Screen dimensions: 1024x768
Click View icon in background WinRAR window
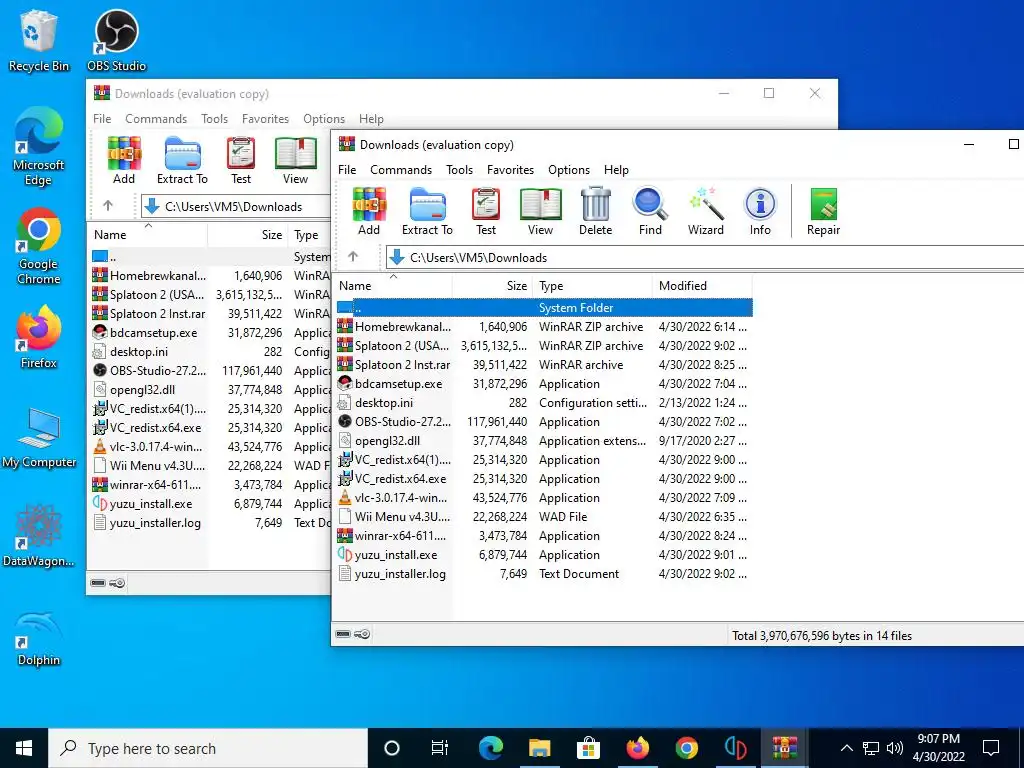[x=295, y=160]
